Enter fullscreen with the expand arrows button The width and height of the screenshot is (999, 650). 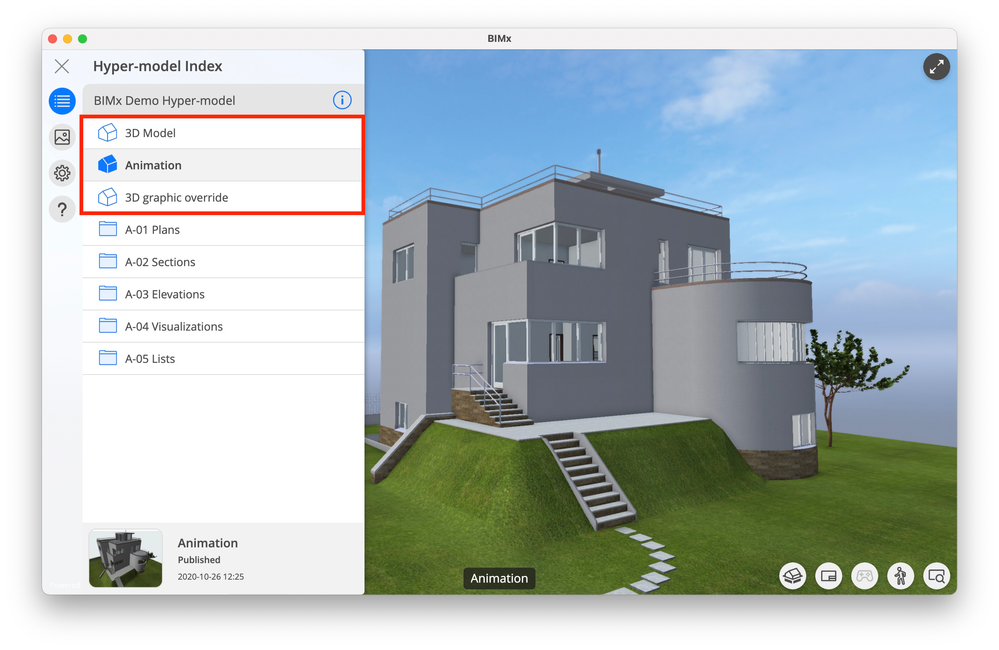click(x=937, y=67)
